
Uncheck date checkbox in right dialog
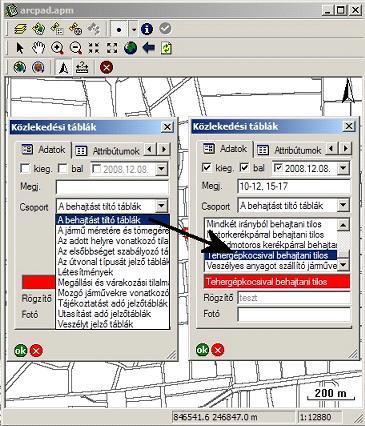[x=278, y=168]
